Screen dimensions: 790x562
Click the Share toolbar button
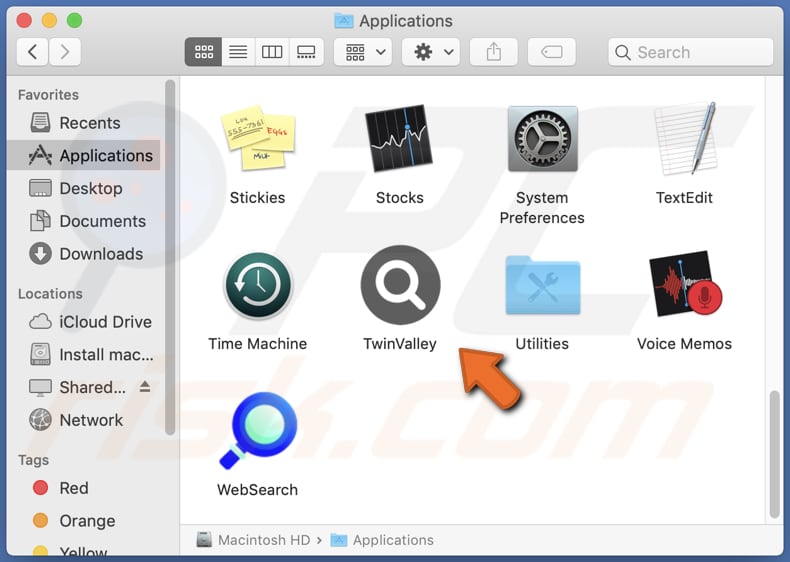tap(494, 52)
